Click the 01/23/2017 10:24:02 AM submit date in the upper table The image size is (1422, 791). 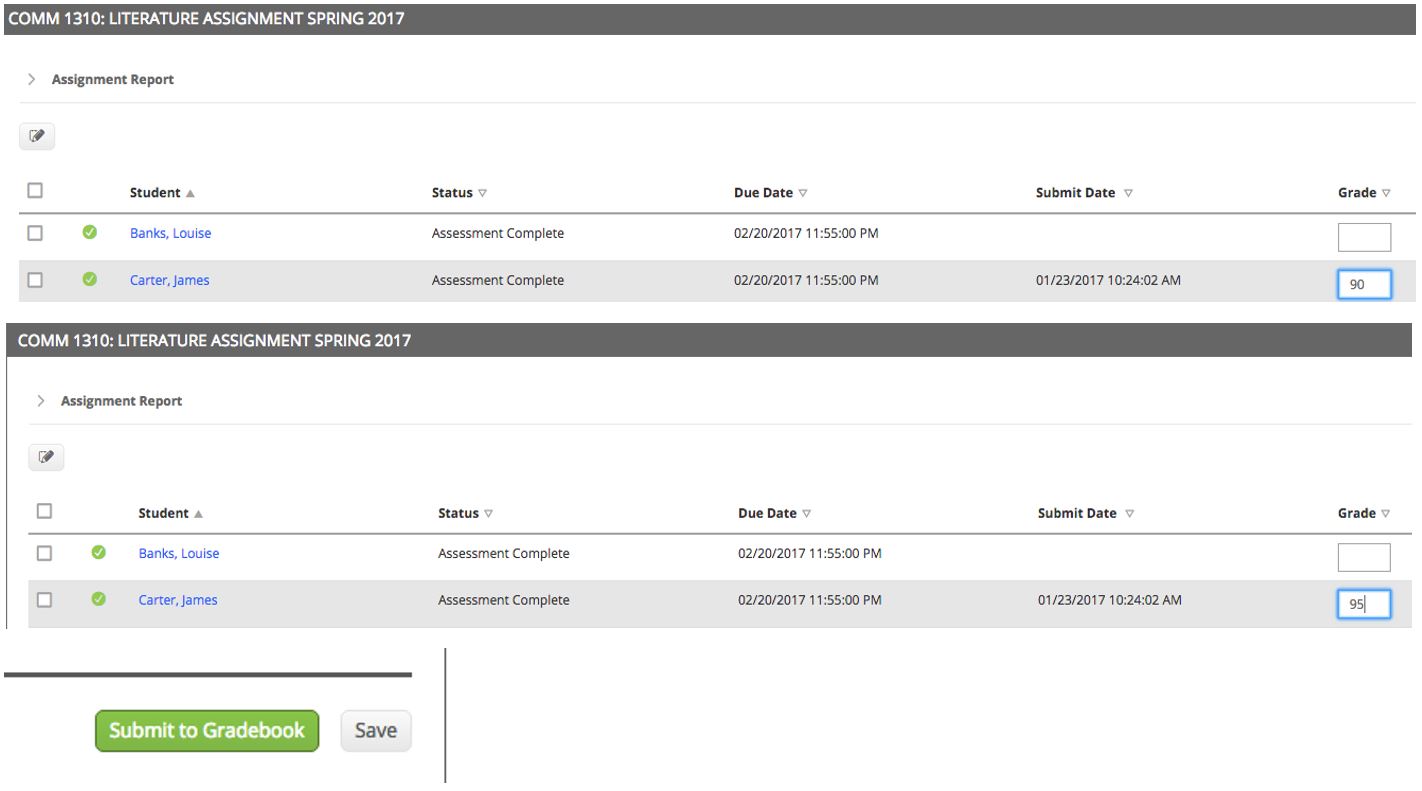tap(1108, 280)
